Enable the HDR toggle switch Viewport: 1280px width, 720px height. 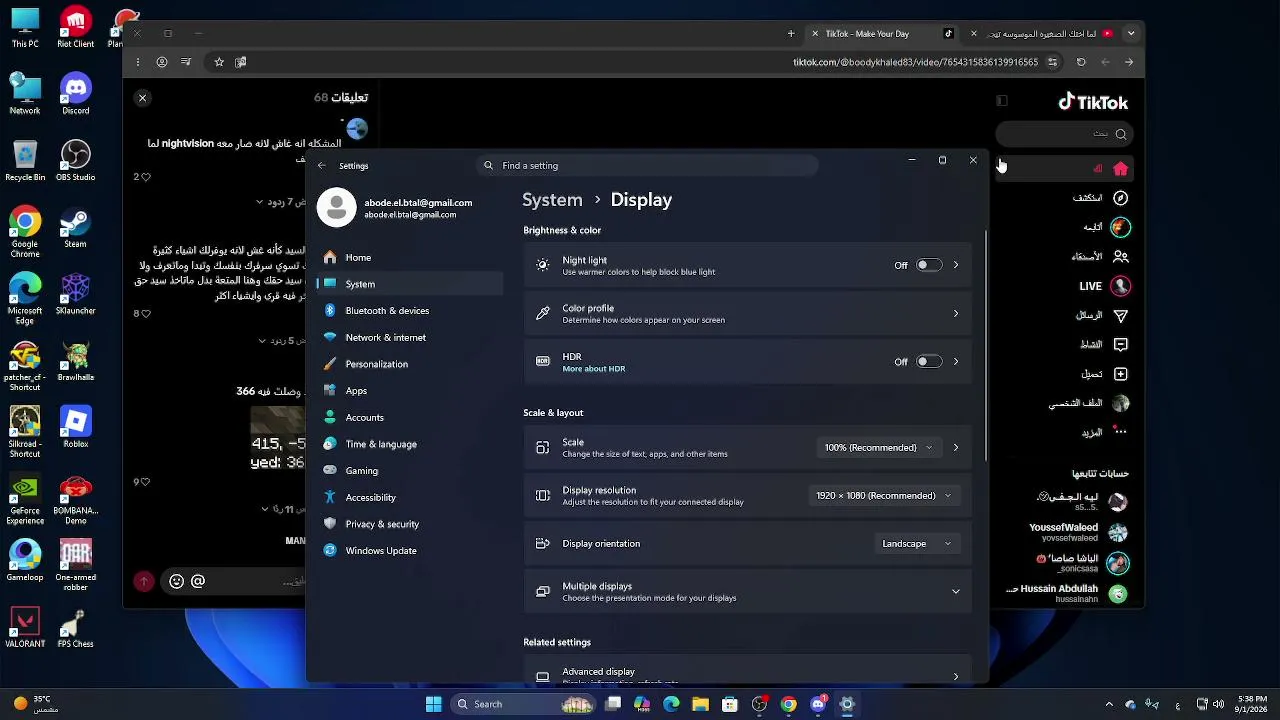click(929, 362)
